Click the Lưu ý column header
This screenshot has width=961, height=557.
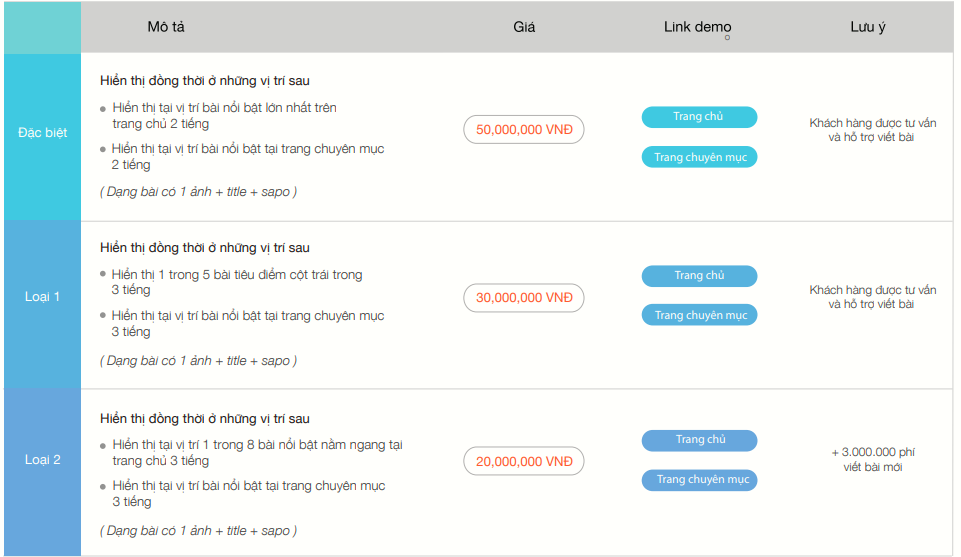click(x=867, y=27)
